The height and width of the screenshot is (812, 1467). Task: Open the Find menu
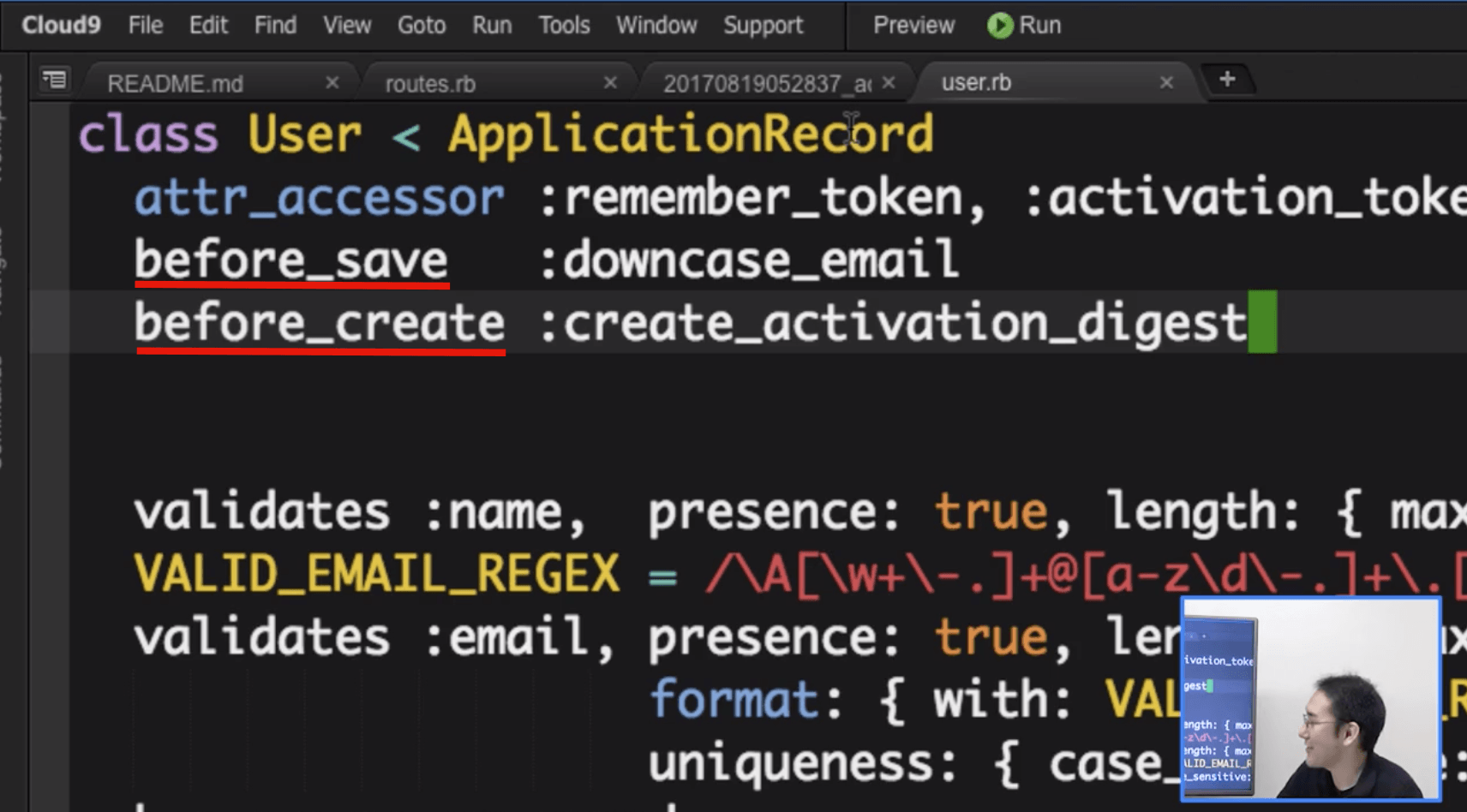[275, 25]
